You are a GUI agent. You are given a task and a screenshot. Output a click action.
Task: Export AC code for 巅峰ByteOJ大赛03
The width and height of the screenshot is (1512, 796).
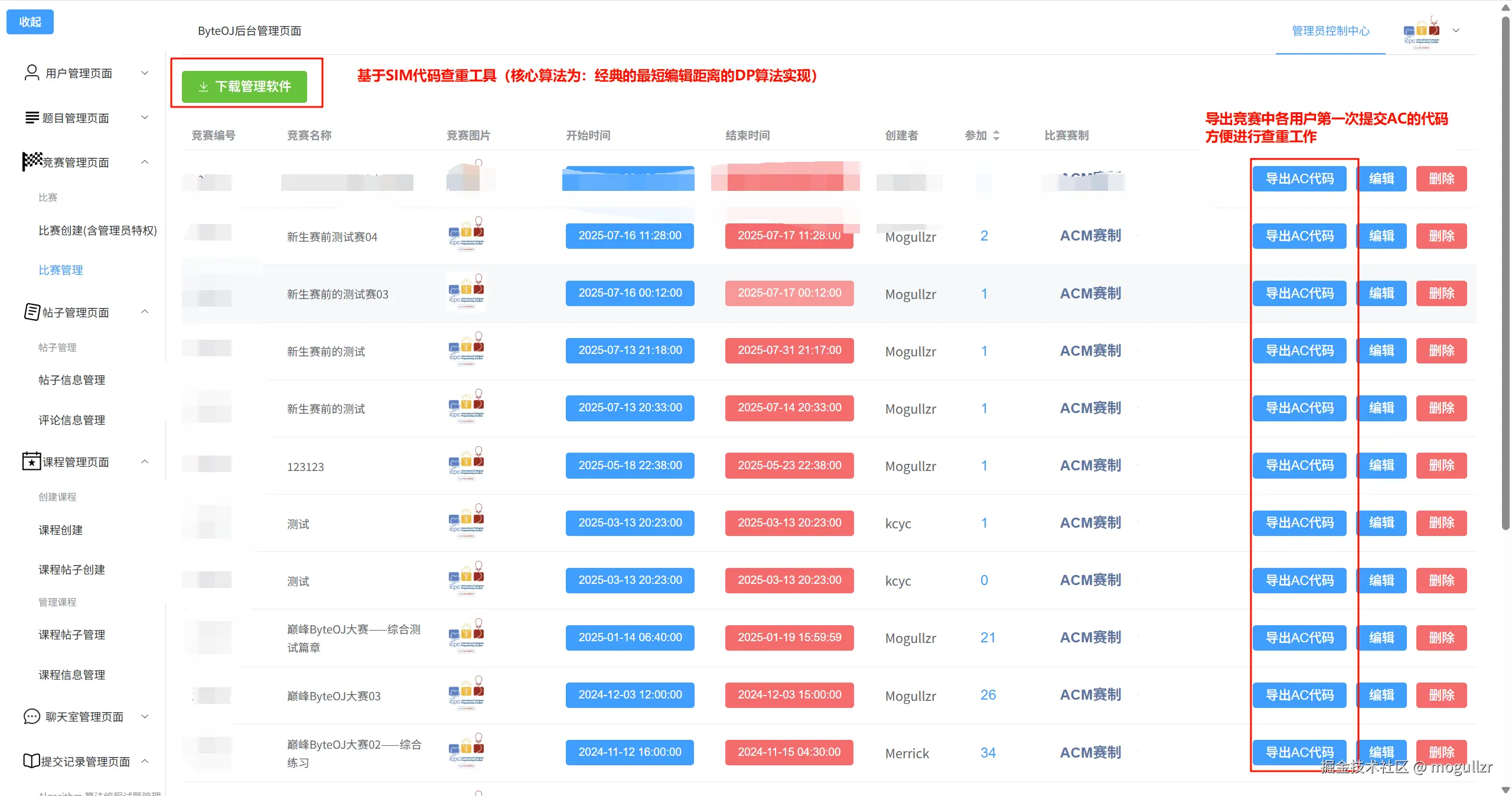tap(1299, 695)
